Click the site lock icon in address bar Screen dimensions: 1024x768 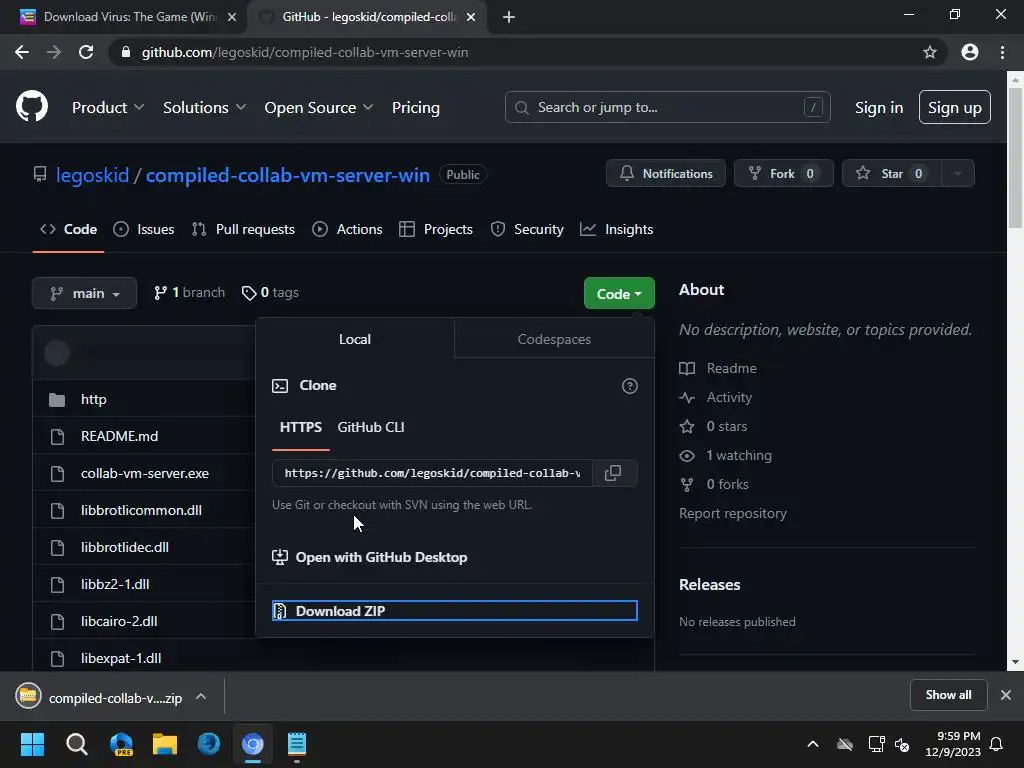[x=126, y=52]
